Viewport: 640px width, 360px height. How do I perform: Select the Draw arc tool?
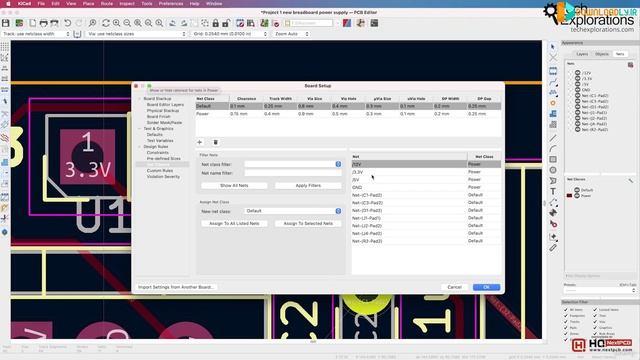coord(553,149)
